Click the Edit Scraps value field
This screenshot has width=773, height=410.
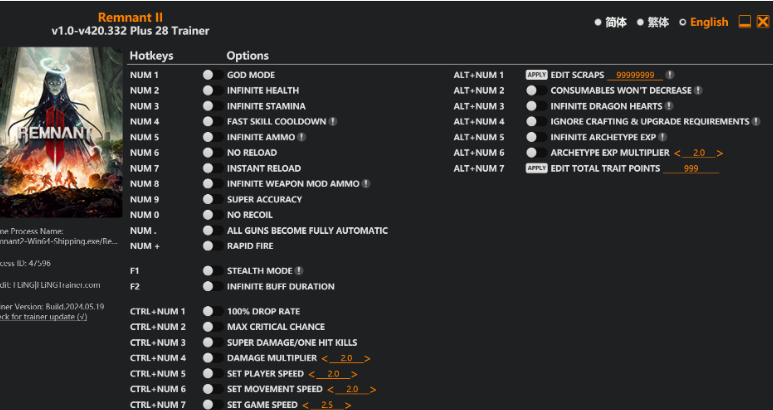[635, 75]
